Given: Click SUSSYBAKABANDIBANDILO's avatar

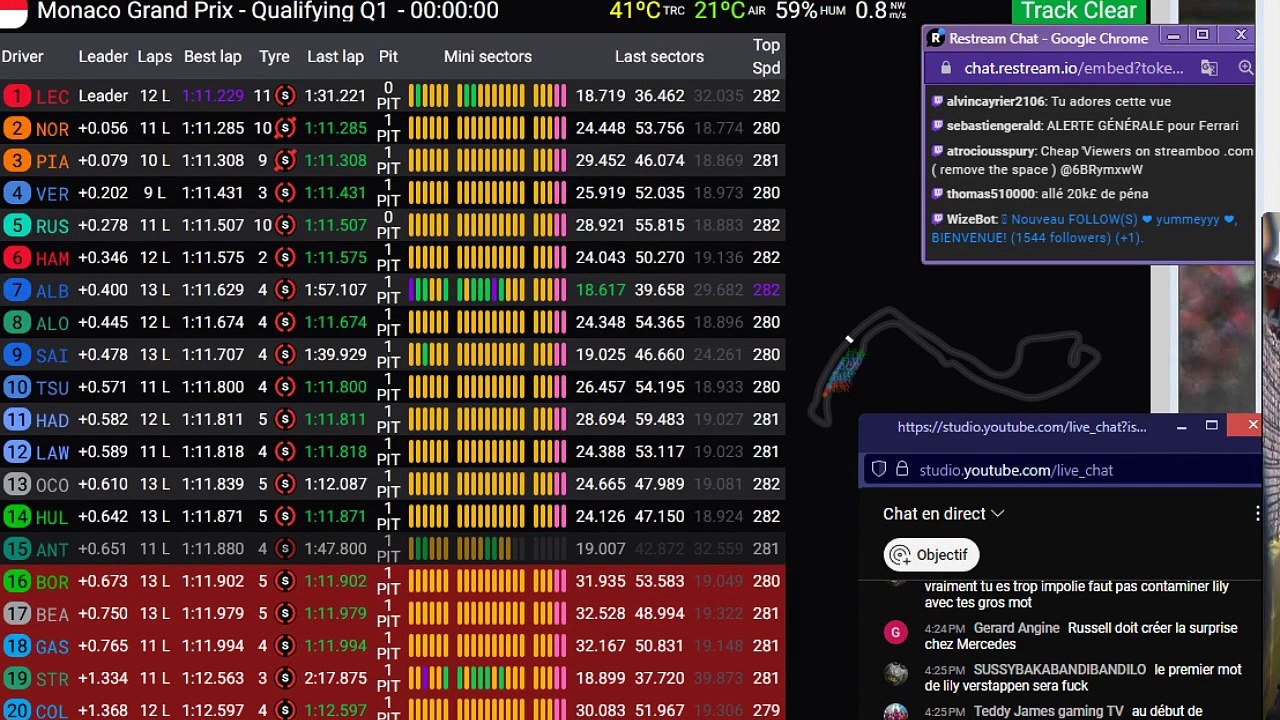Looking at the screenshot, I should tap(896, 673).
